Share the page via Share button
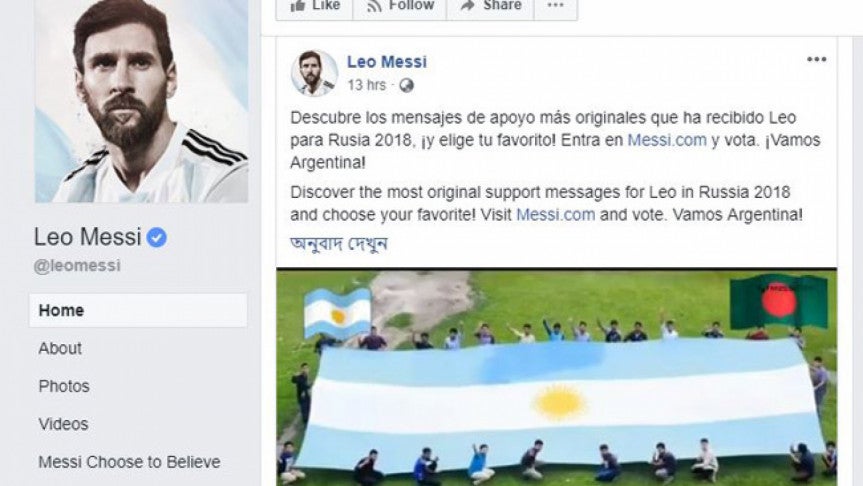 point(490,7)
